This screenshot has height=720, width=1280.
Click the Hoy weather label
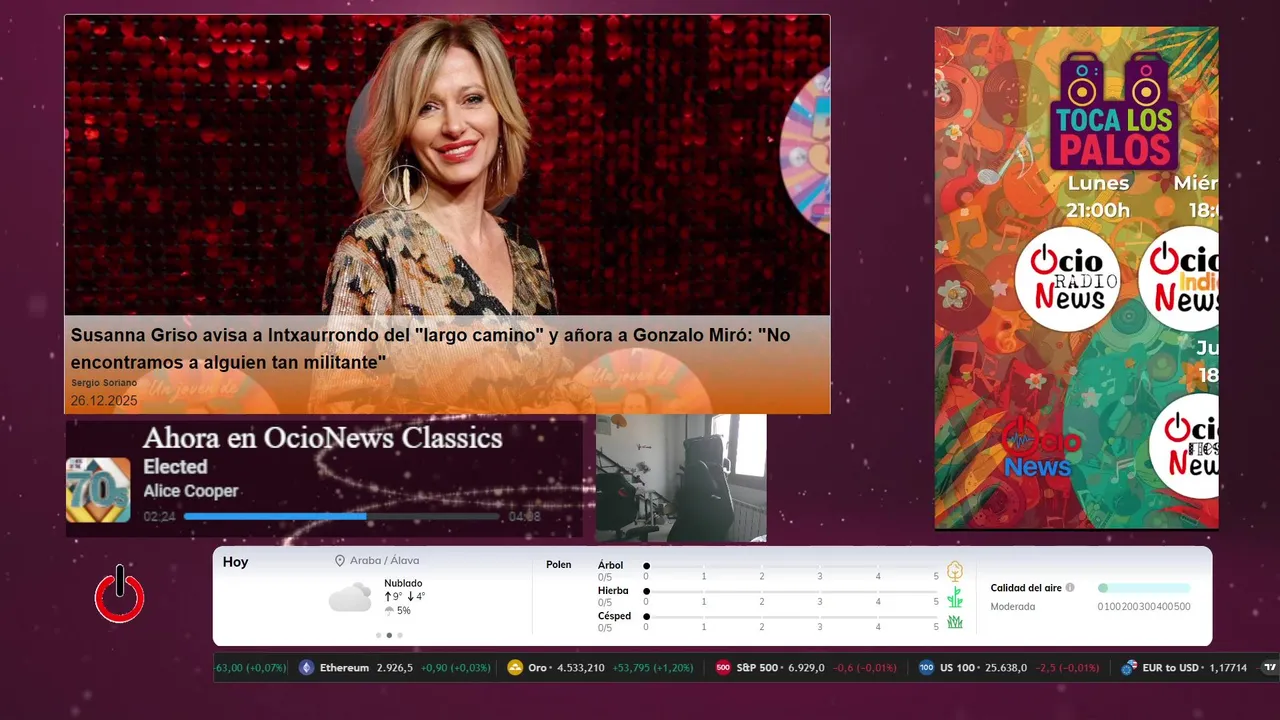pyautogui.click(x=235, y=562)
